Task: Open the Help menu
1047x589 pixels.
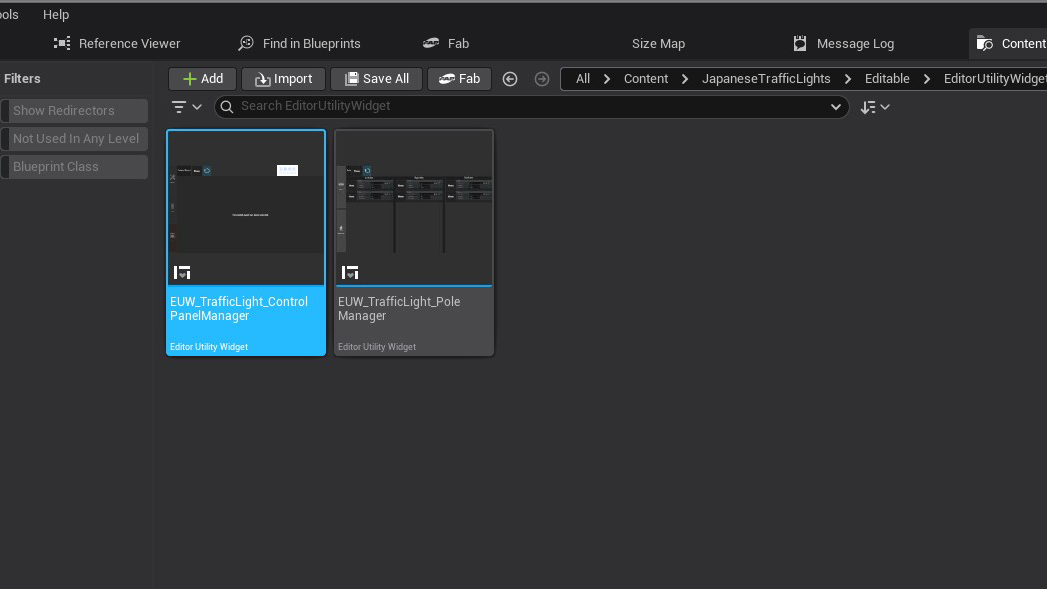Action: pyautogui.click(x=56, y=15)
